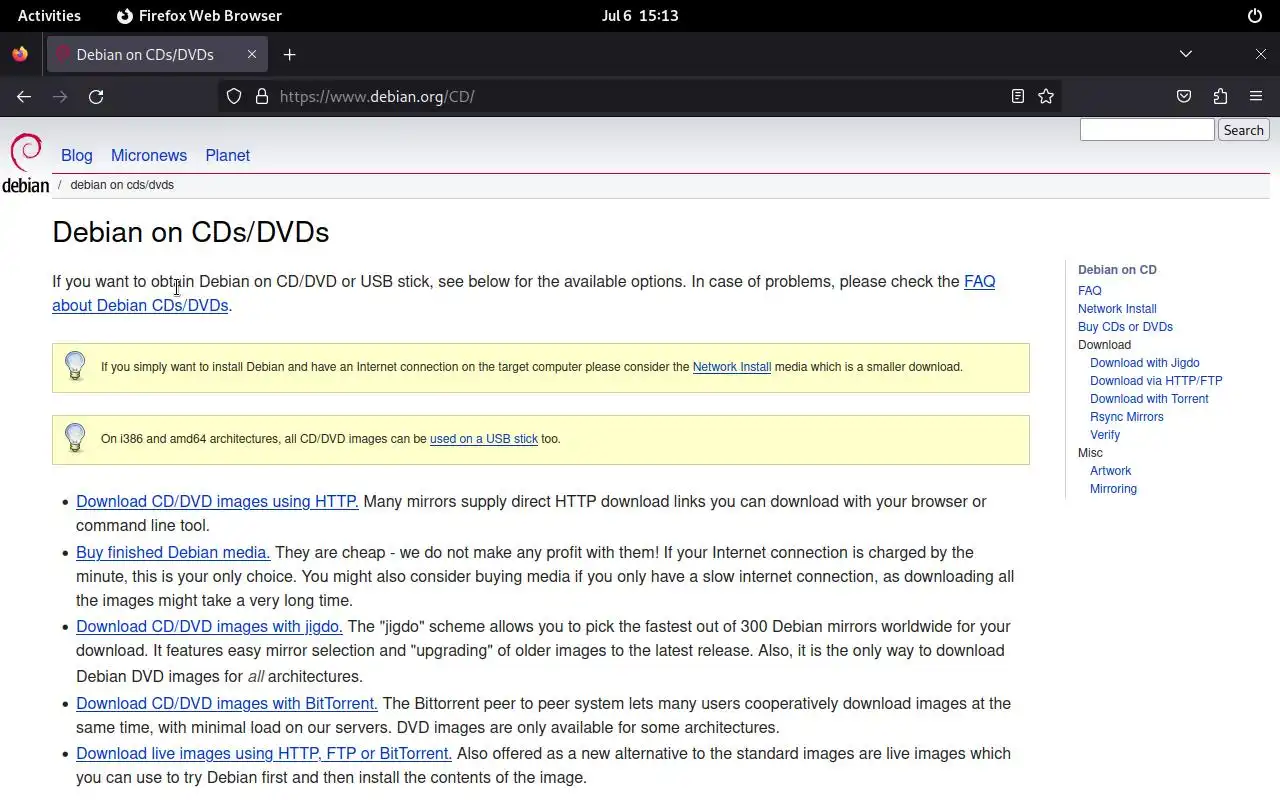Open the Planet navigation link

[228, 155]
